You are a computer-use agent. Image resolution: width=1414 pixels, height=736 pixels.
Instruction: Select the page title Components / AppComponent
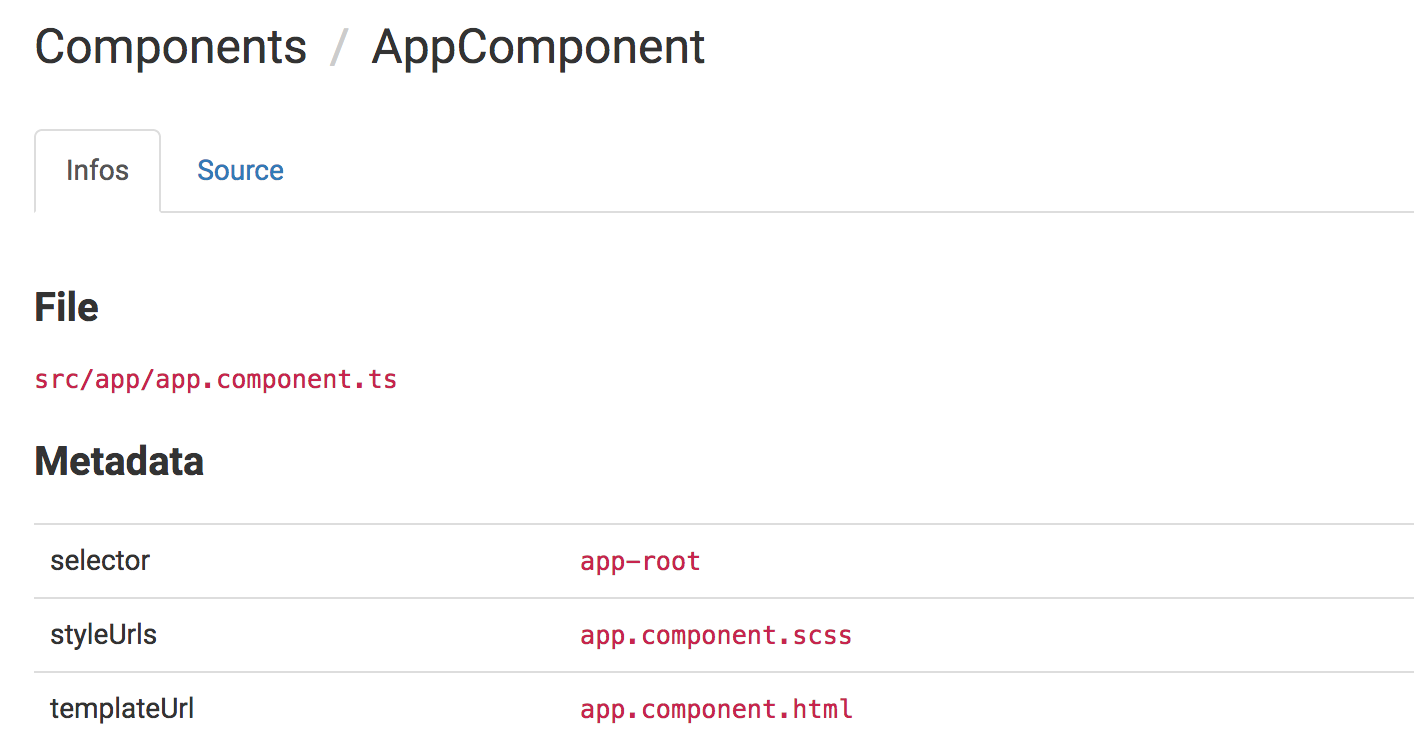coord(369,46)
